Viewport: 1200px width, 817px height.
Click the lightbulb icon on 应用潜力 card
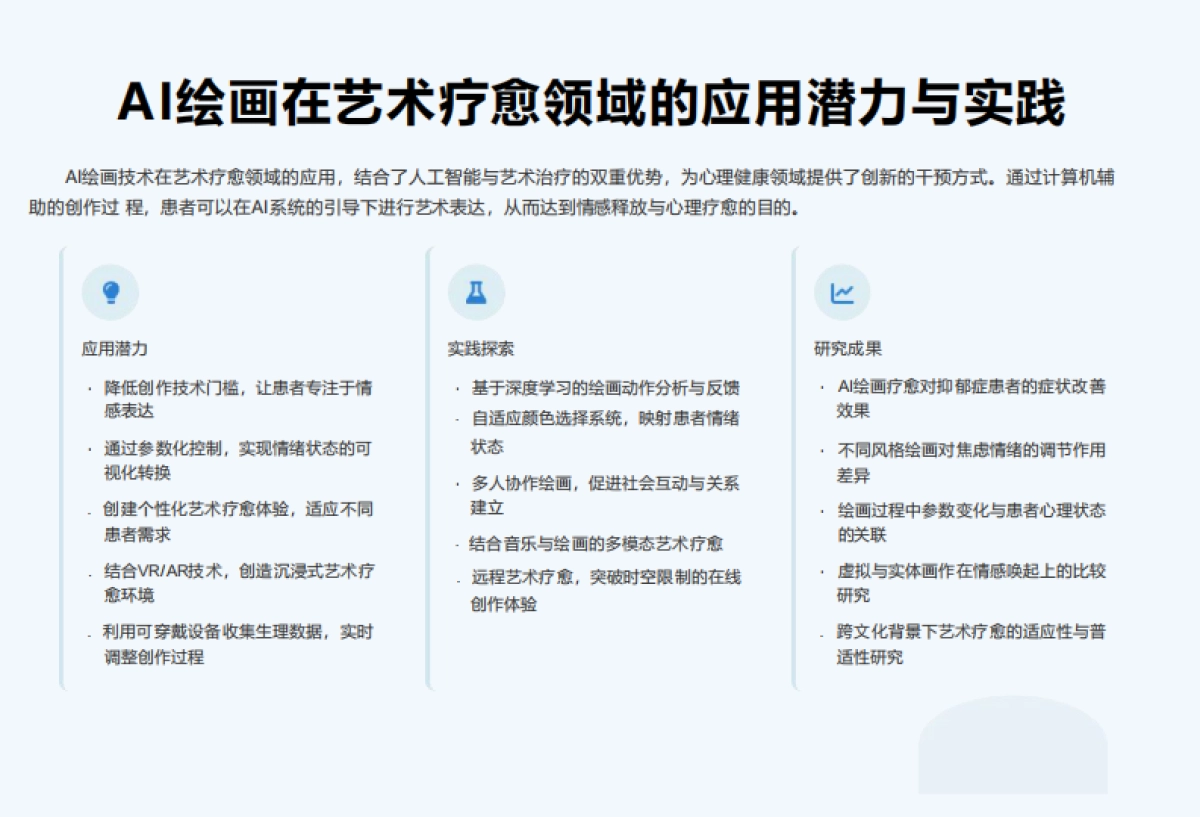[x=110, y=291]
